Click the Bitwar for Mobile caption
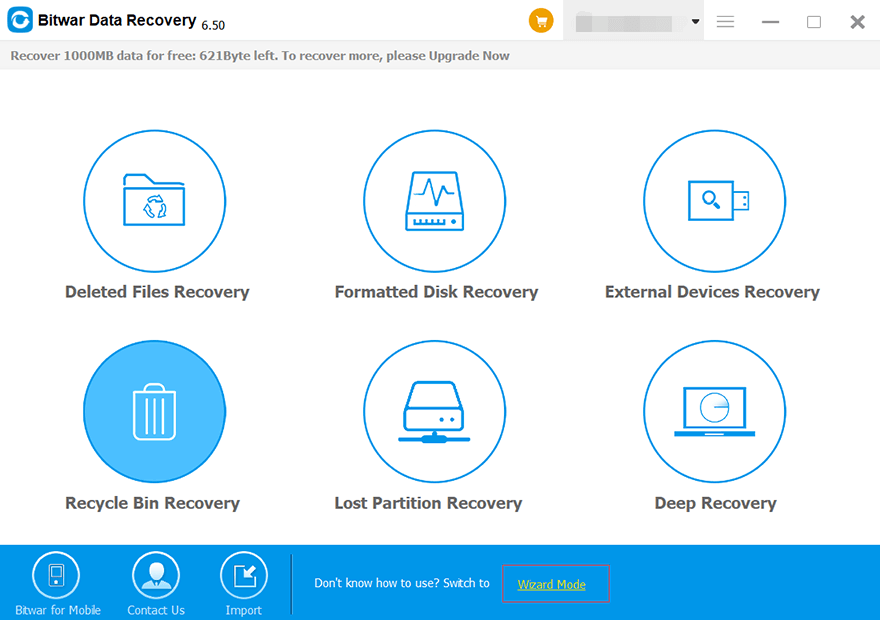Image resolution: width=880 pixels, height=620 pixels. pos(58,610)
